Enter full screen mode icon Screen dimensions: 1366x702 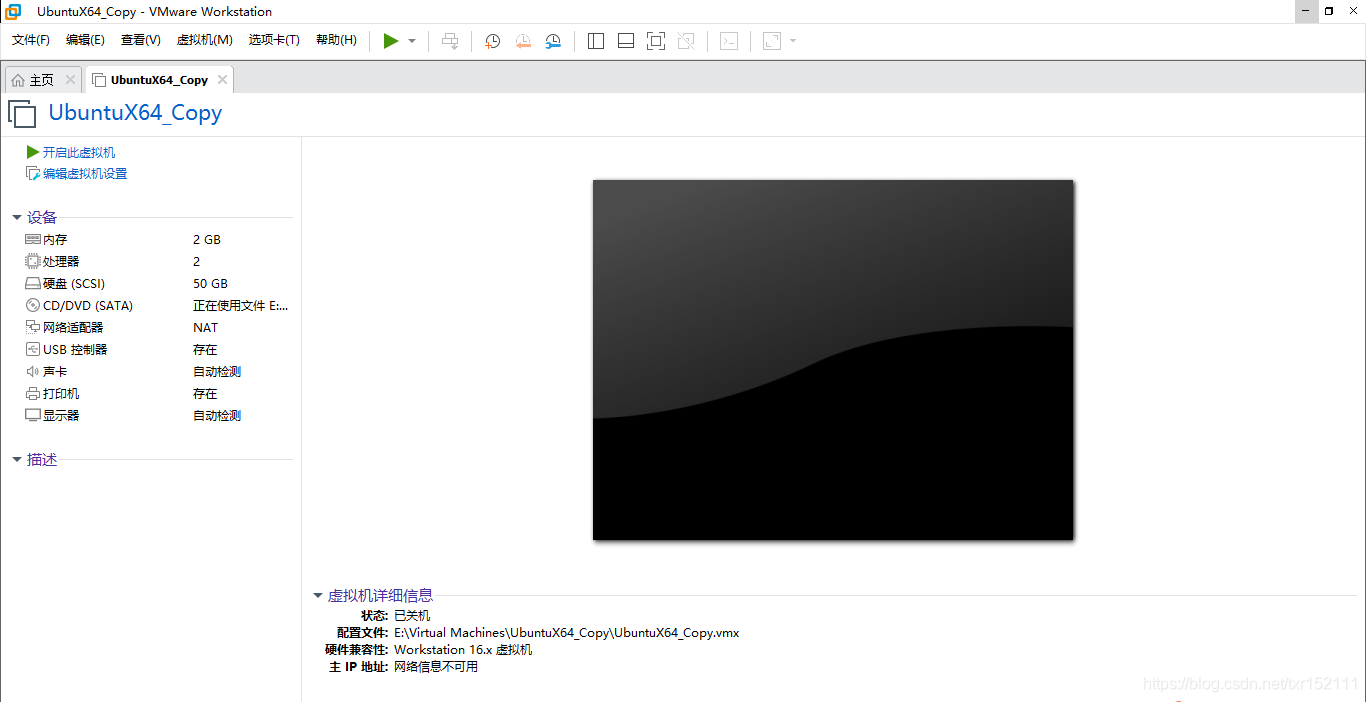pos(656,41)
